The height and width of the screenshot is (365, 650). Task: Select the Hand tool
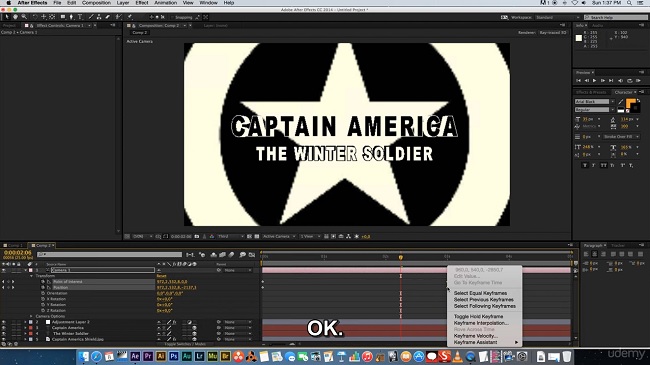coord(15,17)
